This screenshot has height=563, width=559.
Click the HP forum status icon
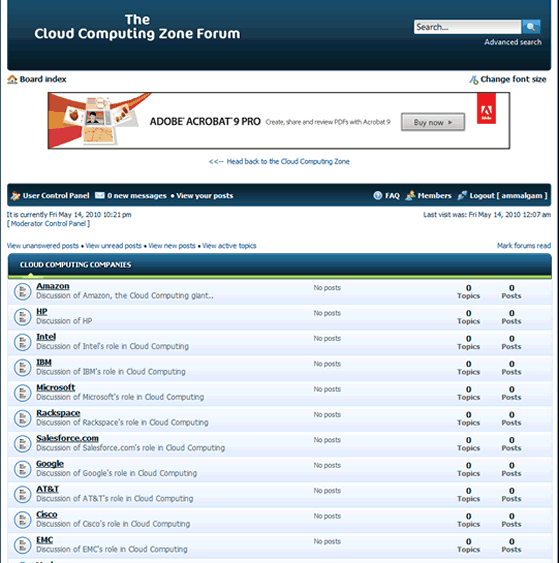click(22, 317)
